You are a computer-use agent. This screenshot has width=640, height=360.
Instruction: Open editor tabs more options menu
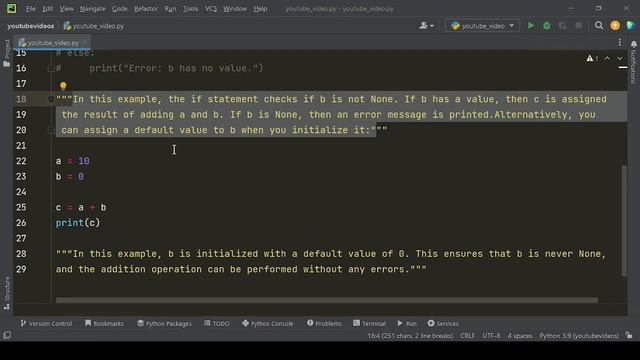pos(620,42)
